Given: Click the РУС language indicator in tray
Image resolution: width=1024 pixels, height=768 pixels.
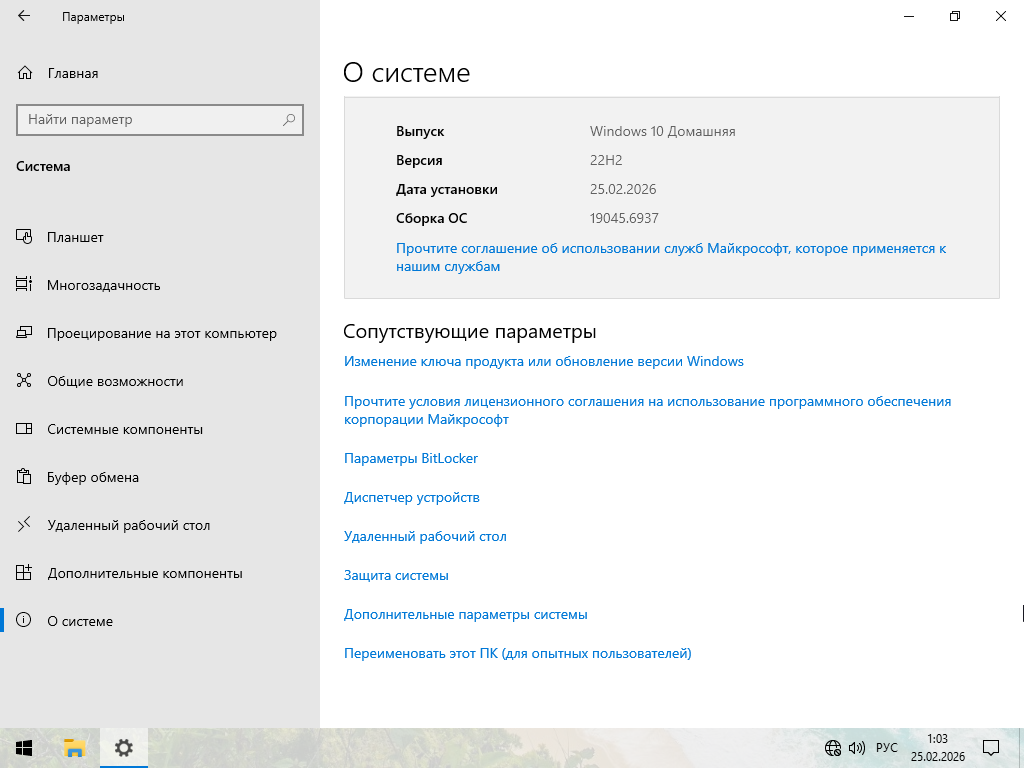Looking at the screenshot, I should click(886, 748).
